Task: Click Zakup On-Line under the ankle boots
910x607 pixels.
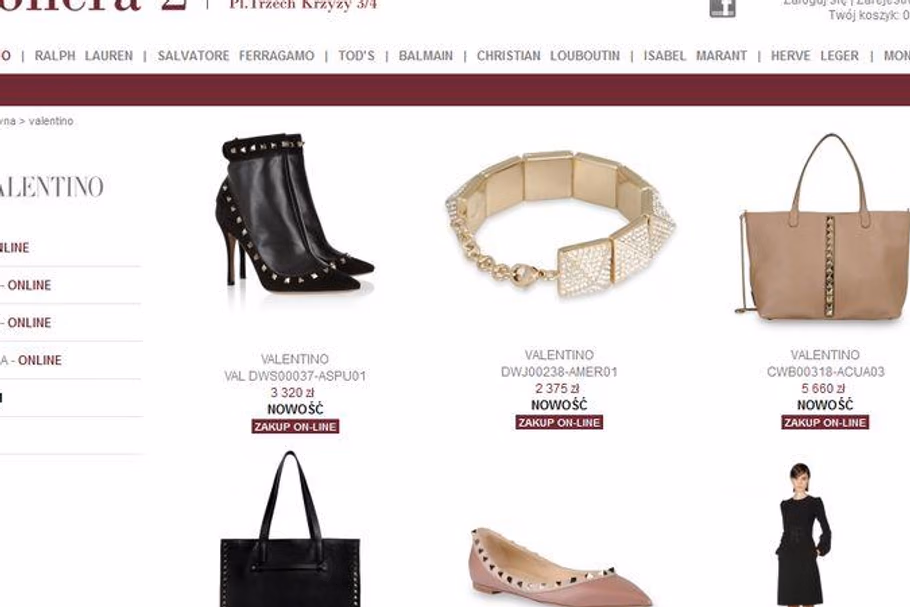Action: click(295, 427)
